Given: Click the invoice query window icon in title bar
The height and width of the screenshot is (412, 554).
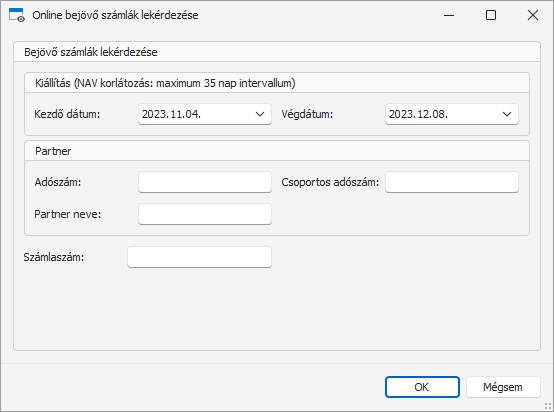Looking at the screenshot, I should click(x=17, y=15).
